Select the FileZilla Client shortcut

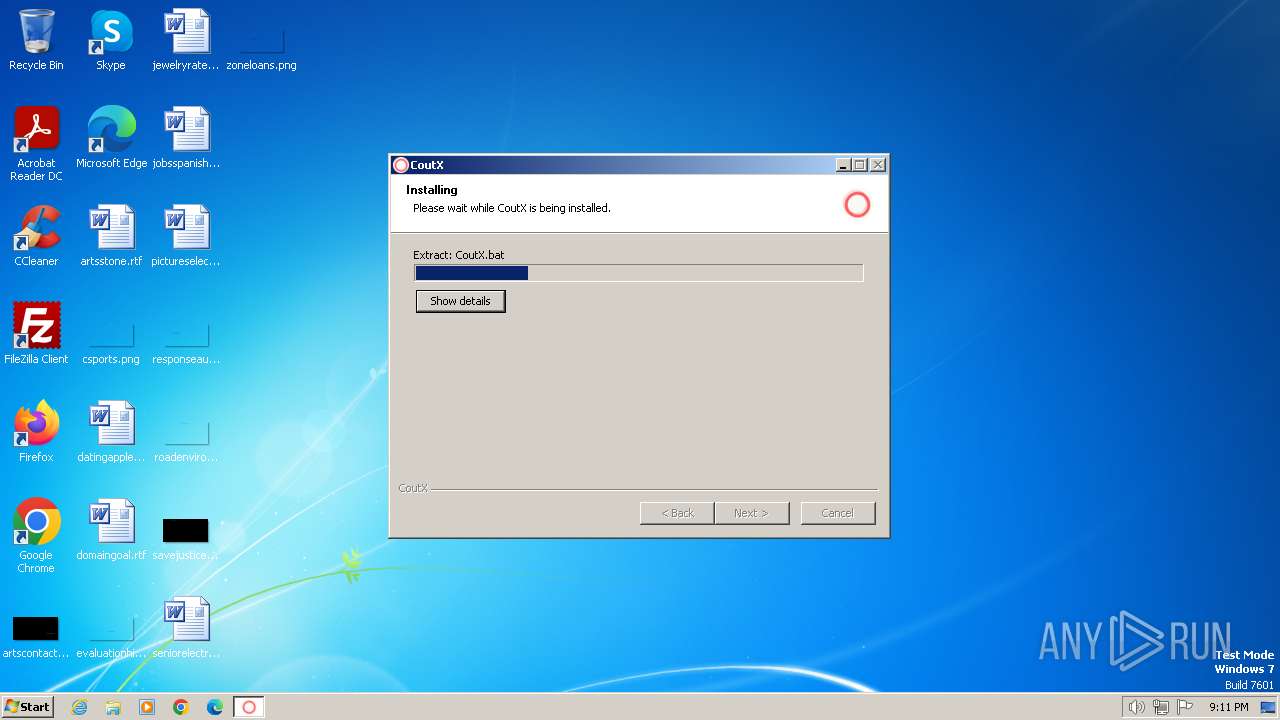(36, 334)
